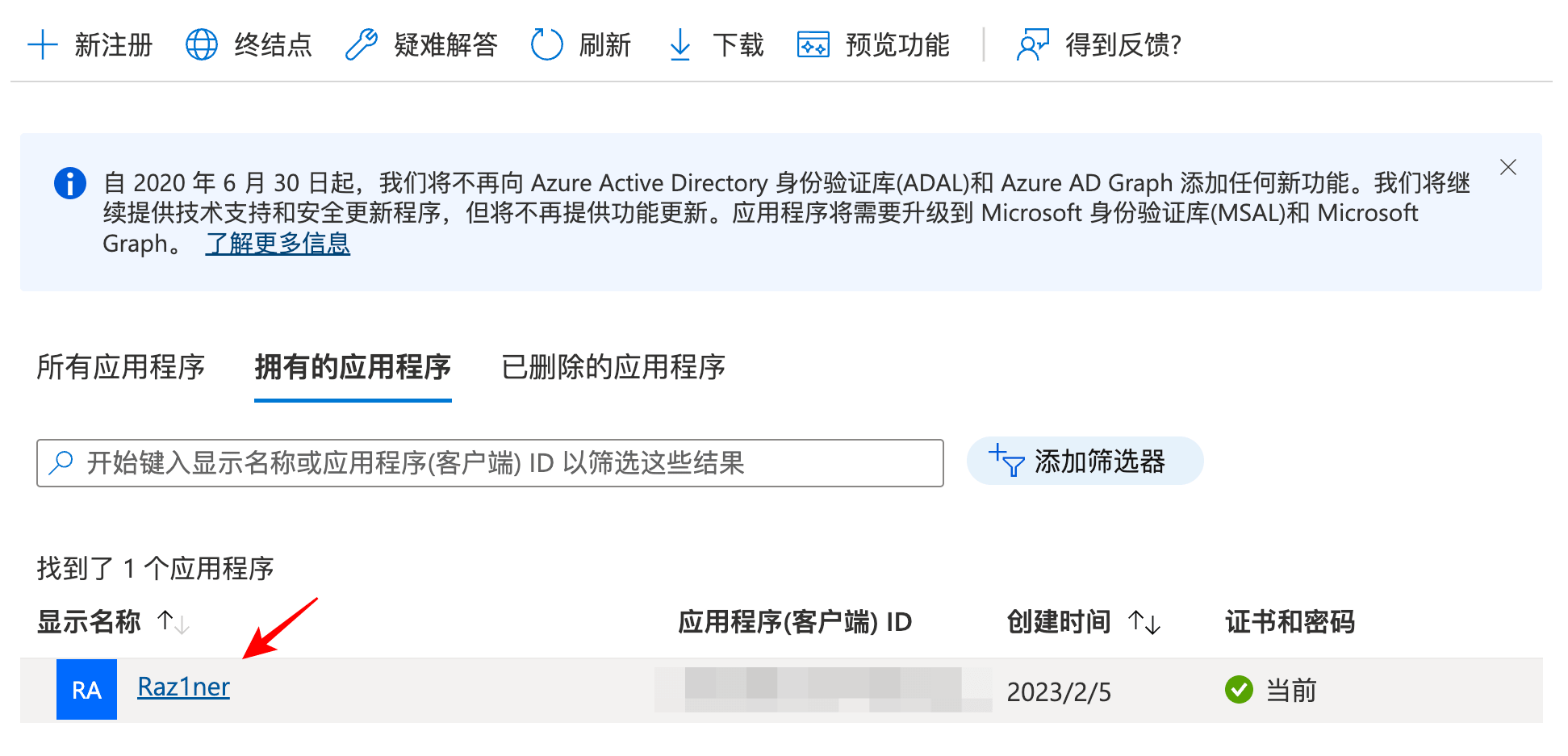Click the search magnifier icon

click(61, 462)
